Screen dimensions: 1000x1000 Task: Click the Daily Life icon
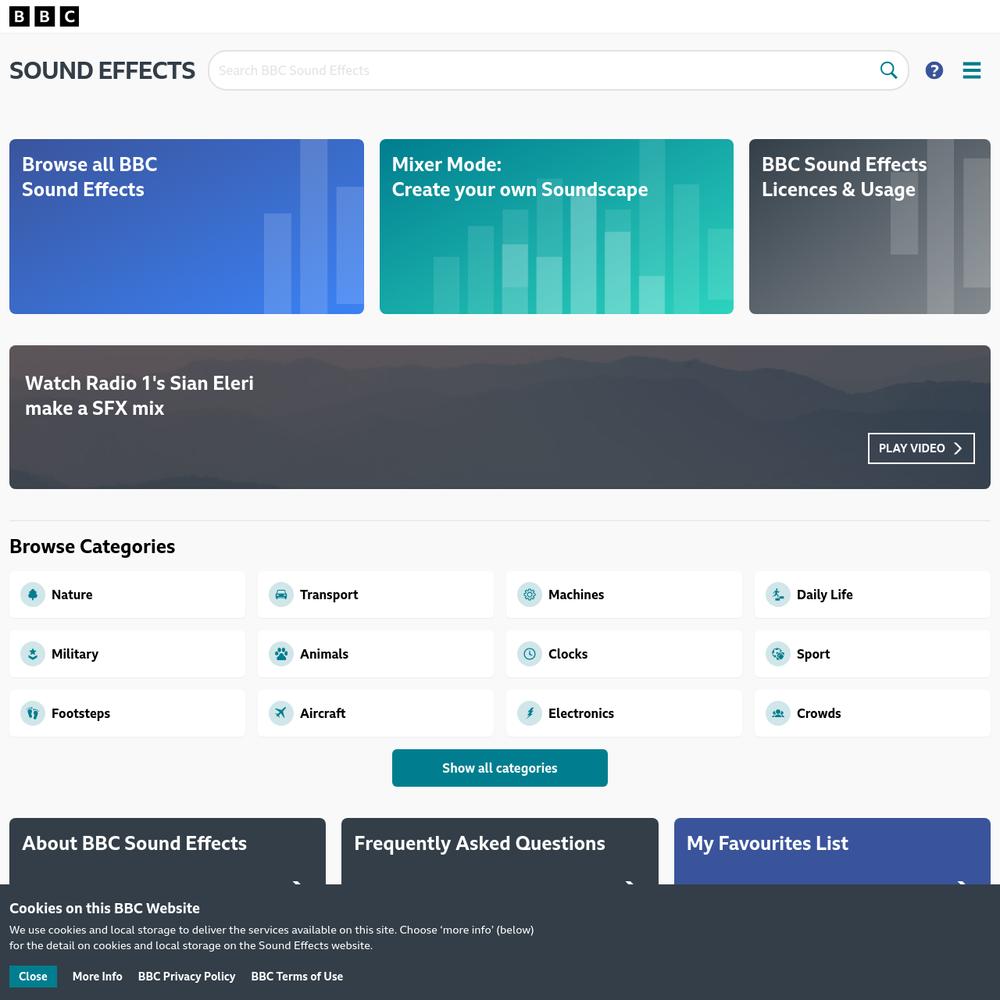coord(777,594)
